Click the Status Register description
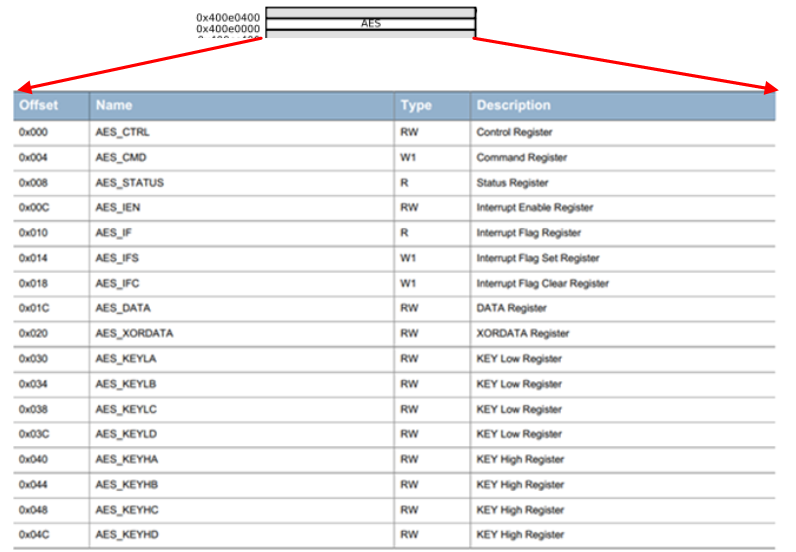 pos(512,183)
